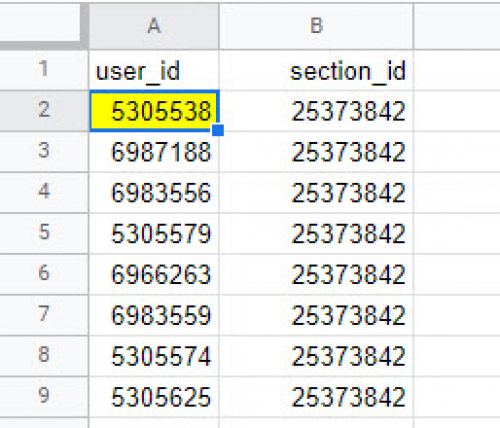Select row 8 header
Viewport: 500px width, 428px height.
click(44, 356)
